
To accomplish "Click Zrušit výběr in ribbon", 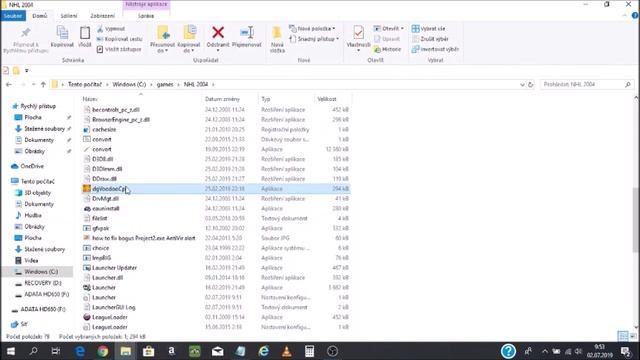I will pos(430,39).
